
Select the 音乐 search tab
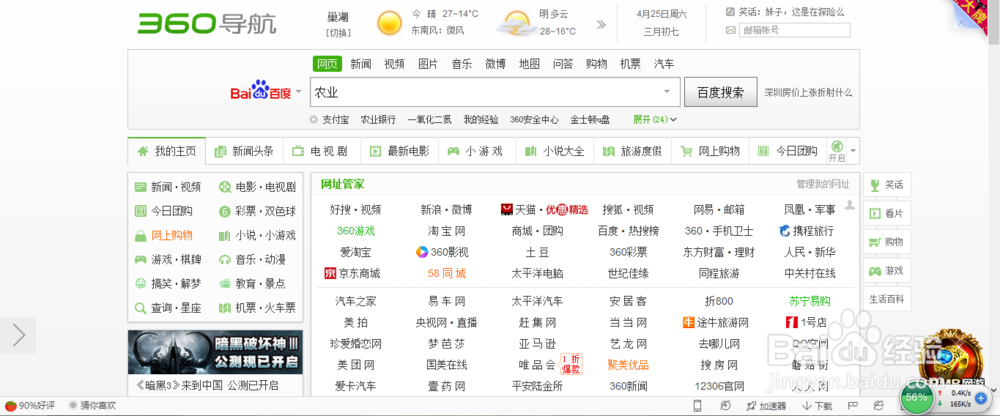pos(462,64)
